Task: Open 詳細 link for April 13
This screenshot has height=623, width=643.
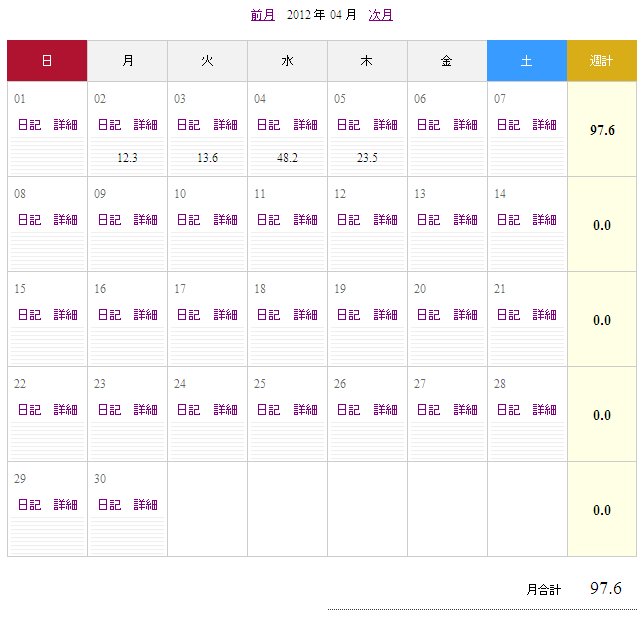Action: (x=466, y=220)
